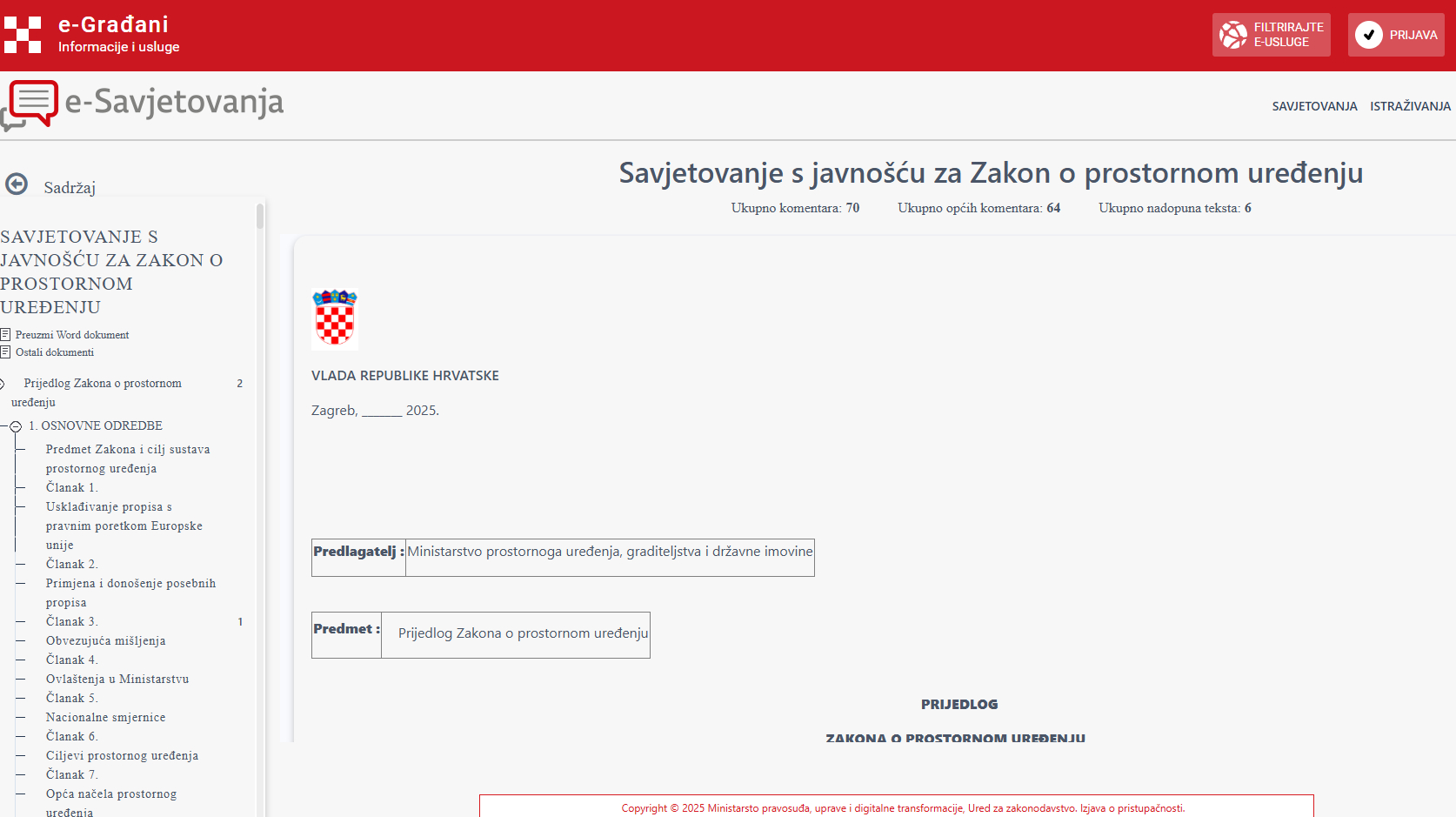This screenshot has width=1456, height=817.
Task: Click the document icon for Preuzmi Word dokument
Action: coord(5,335)
